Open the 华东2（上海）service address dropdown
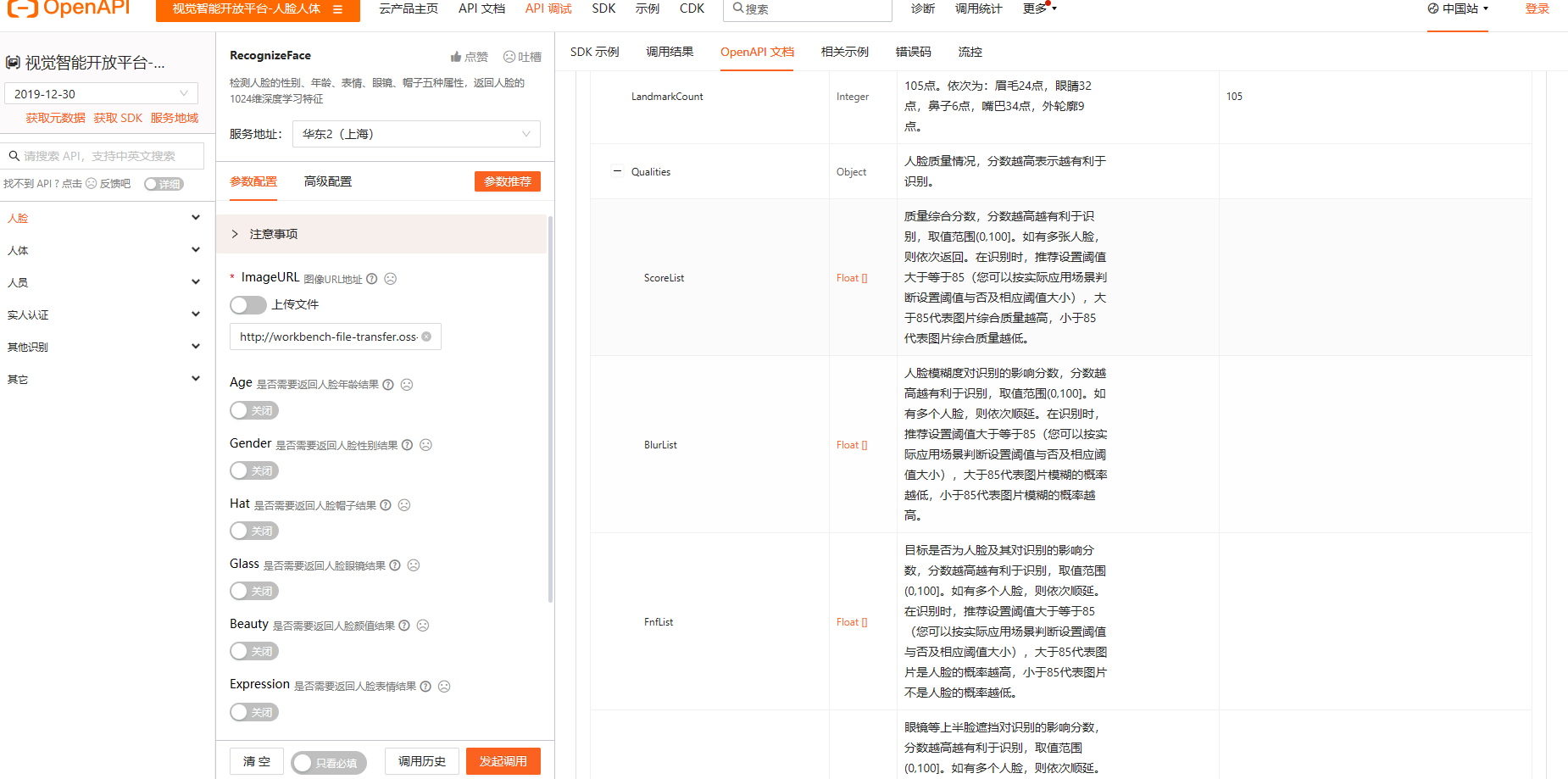Image resolution: width=1568 pixels, height=779 pixels. [416, 134]
